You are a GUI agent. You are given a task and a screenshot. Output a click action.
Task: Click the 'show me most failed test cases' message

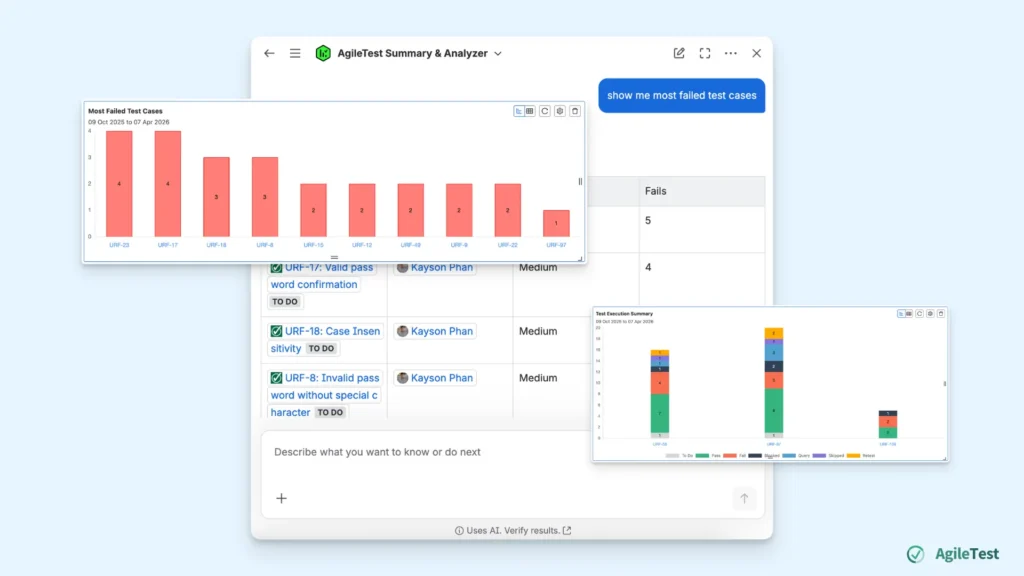pyautogui.click(x=682, y=95)
